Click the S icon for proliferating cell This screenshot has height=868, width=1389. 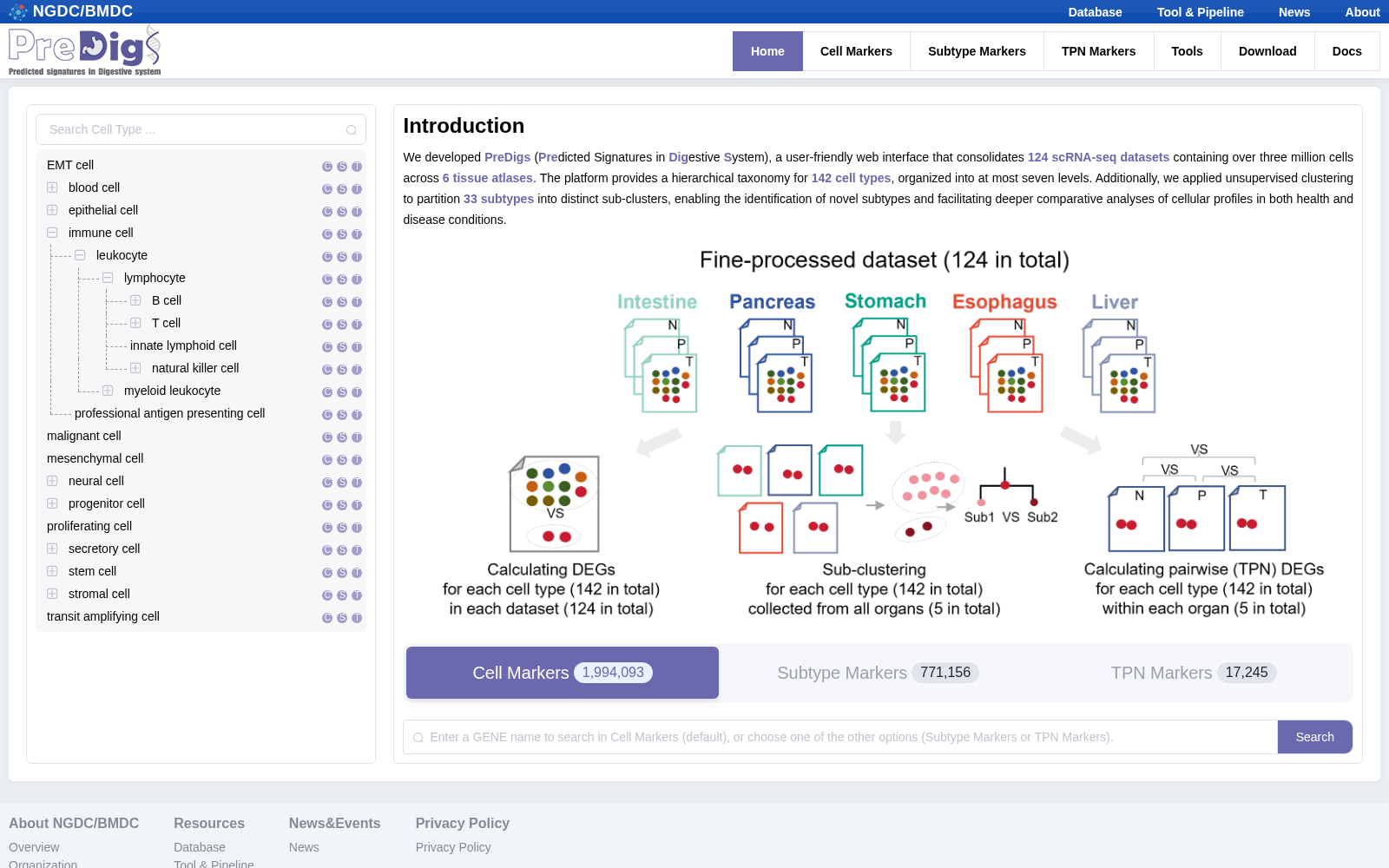click(x=342, y=528)
